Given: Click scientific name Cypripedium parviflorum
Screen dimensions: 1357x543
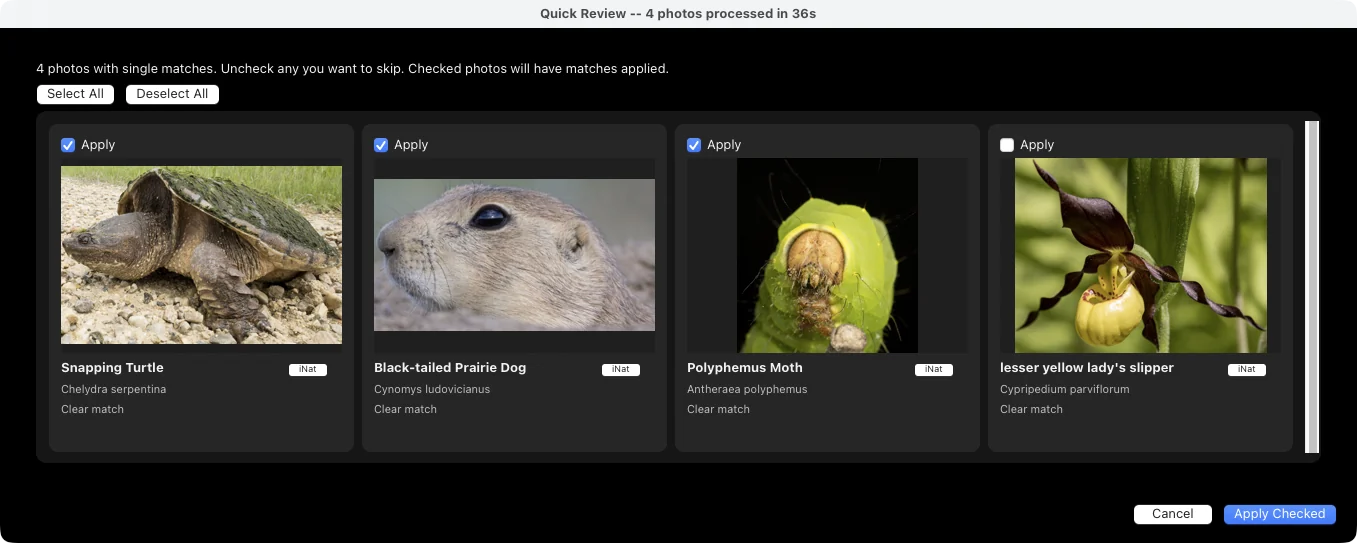Looking at the screenshot, I should click(x=1064, y=389).
